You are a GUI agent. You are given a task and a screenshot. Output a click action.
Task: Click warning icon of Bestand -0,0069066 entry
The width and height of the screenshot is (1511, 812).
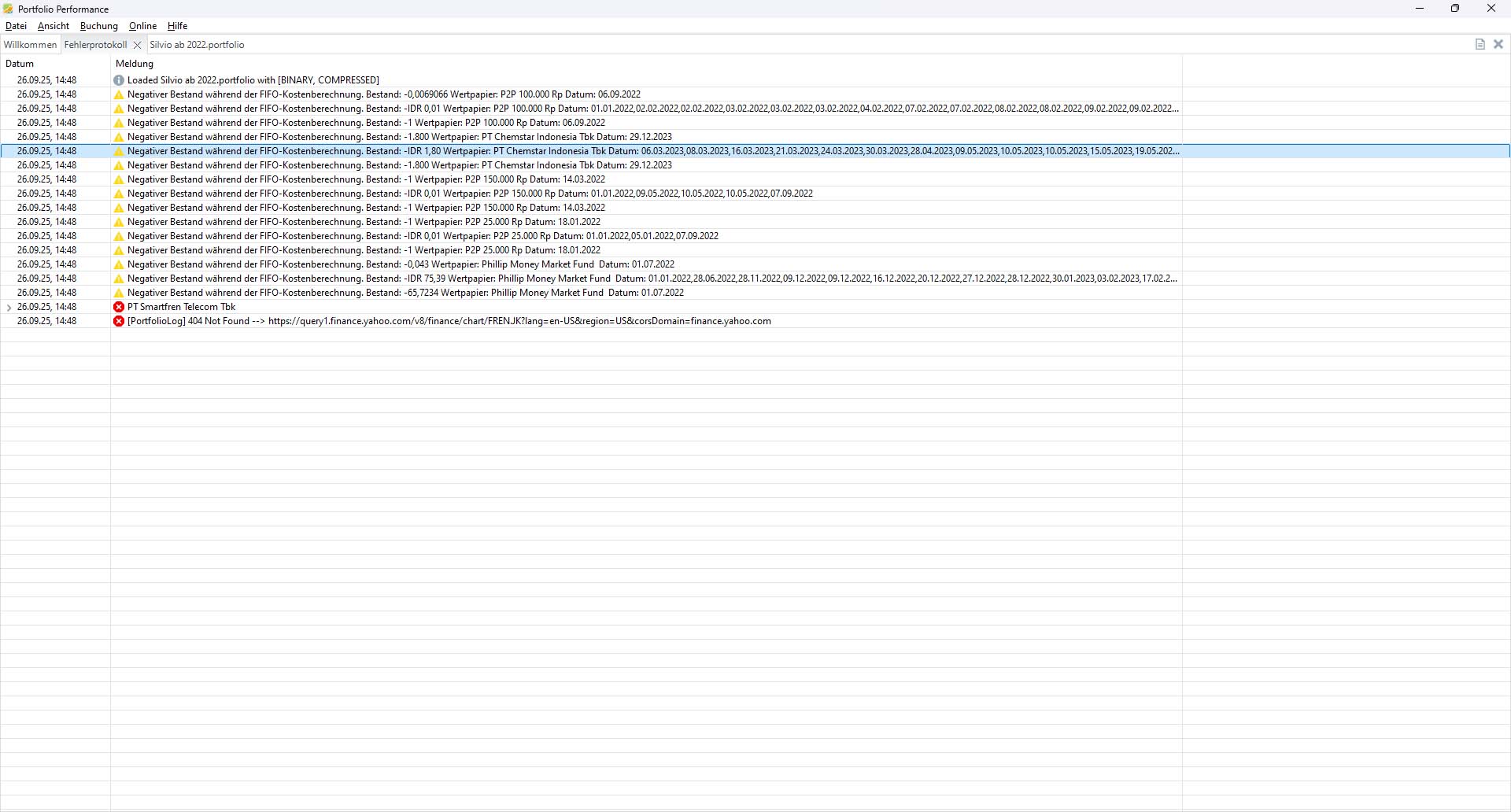119,94
